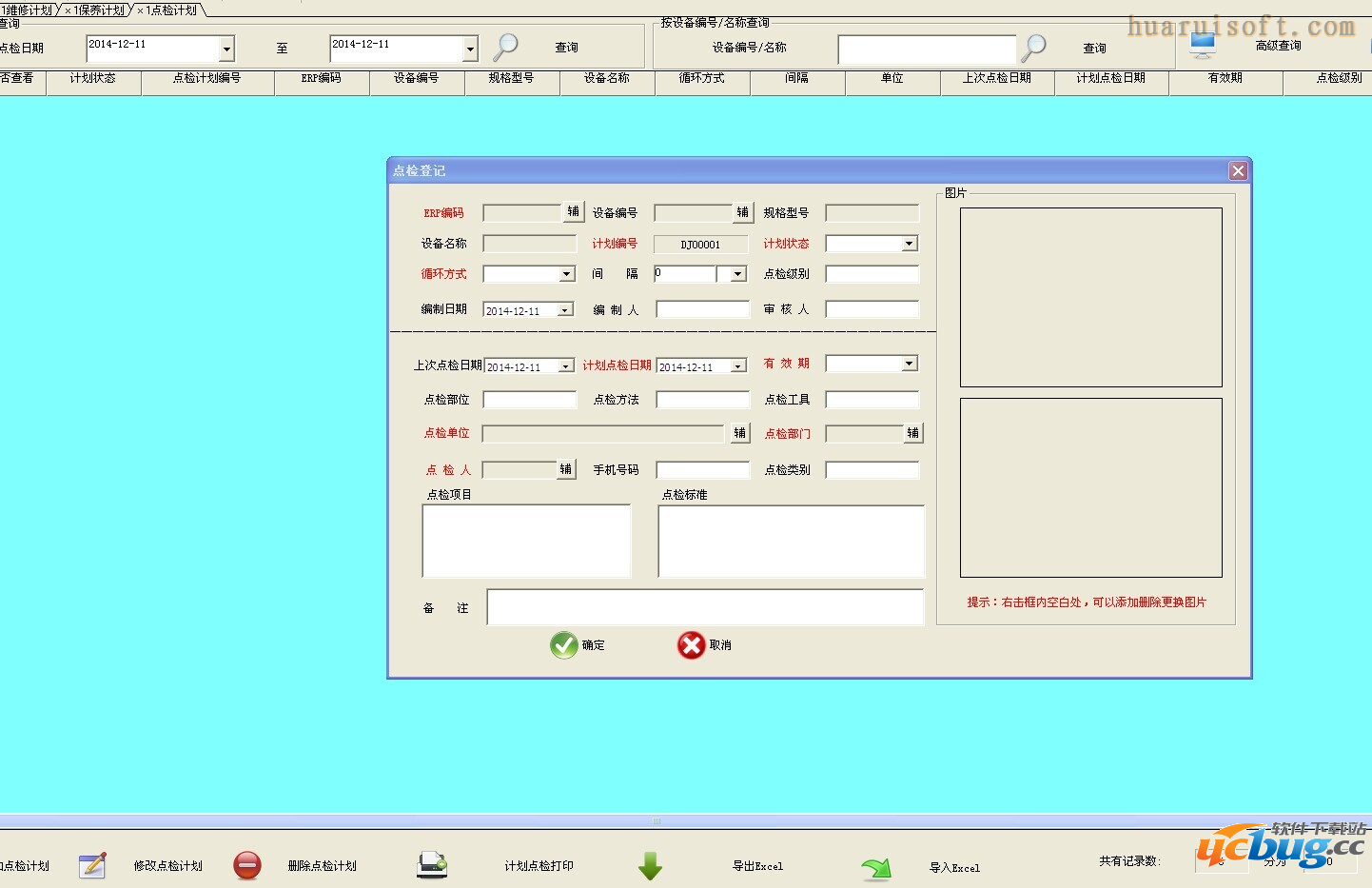Expand the 循环方式 dropdown

click(567, 274)
